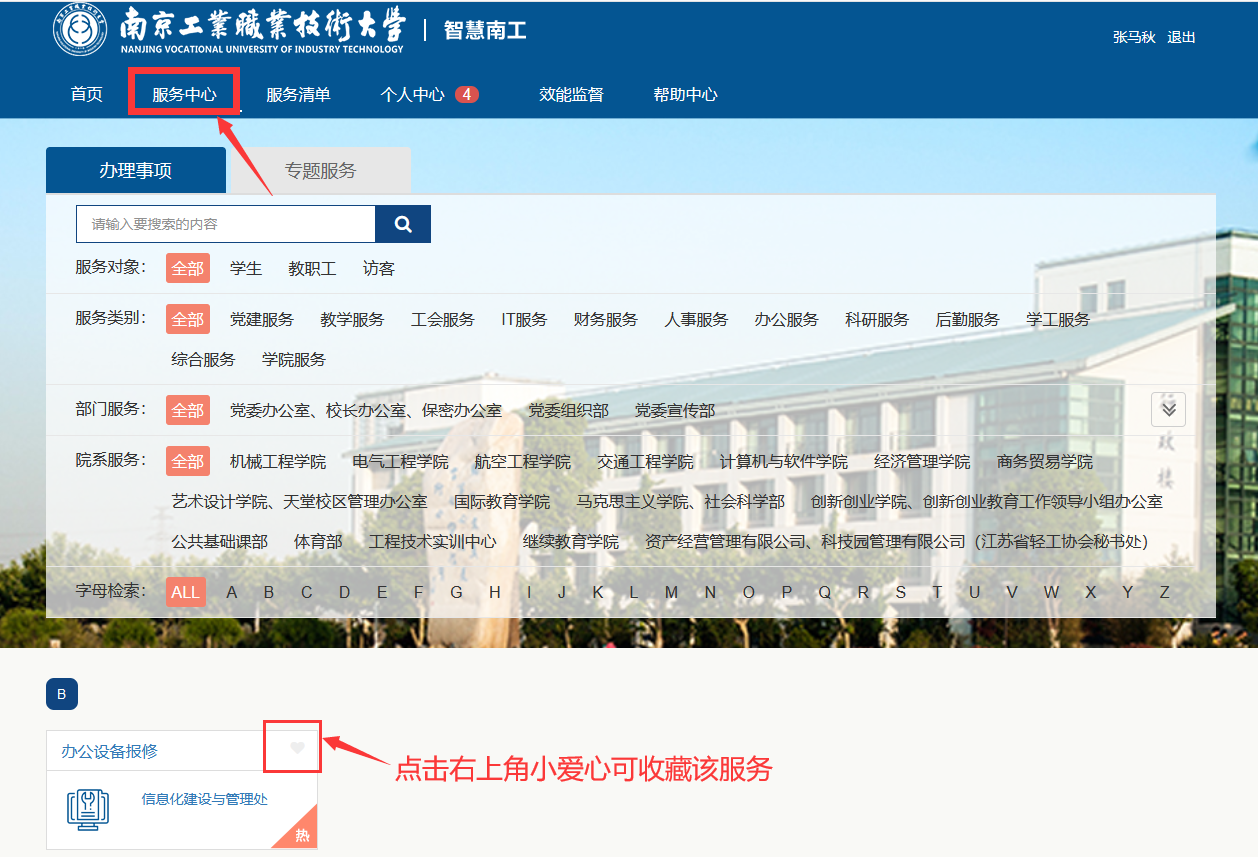The image size is (1258, 857).
Task: Open the 服务中心 menu item
Action: [184, 95]
